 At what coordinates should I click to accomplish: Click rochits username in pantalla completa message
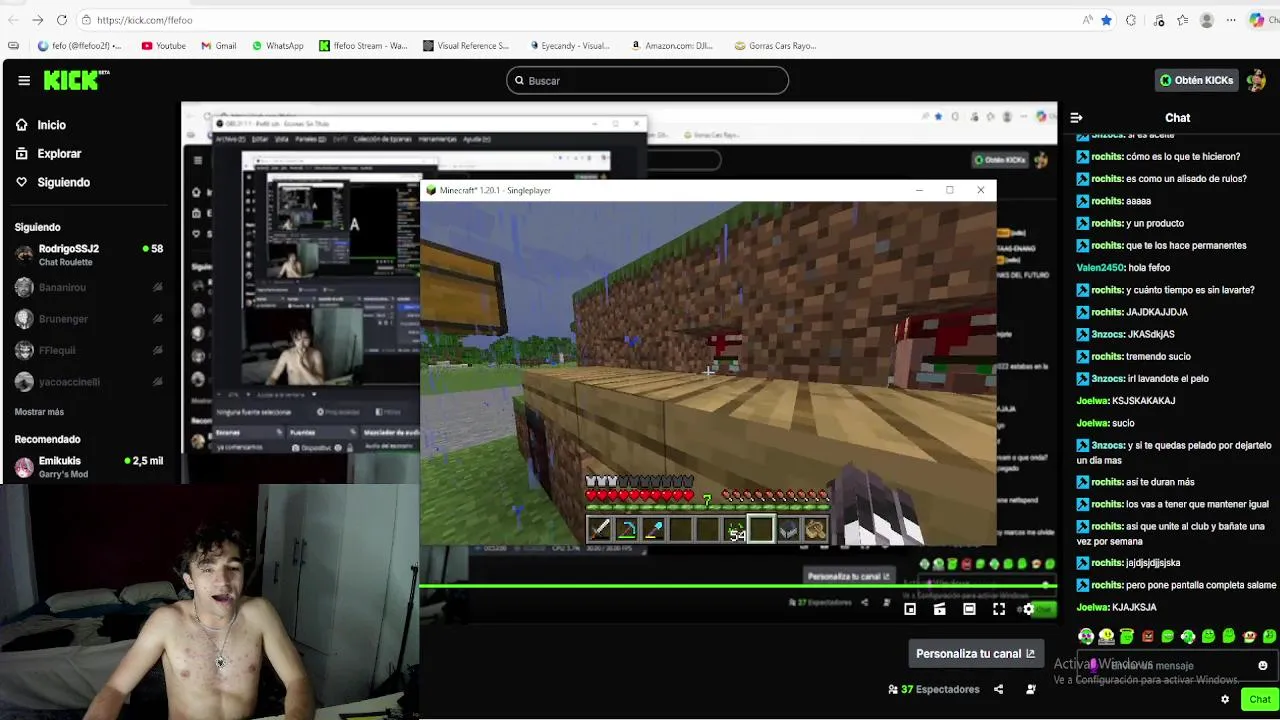(x=1107, y=586)
